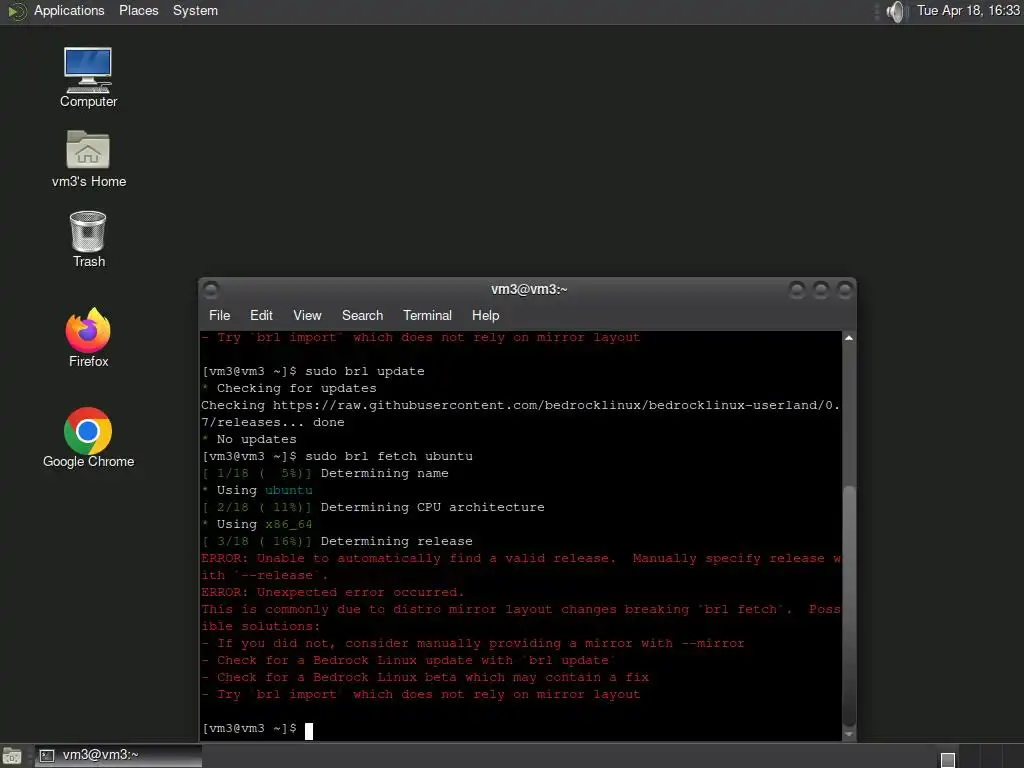
Task: Open the terminal Search menu
Action: click(x=362, y=315)
